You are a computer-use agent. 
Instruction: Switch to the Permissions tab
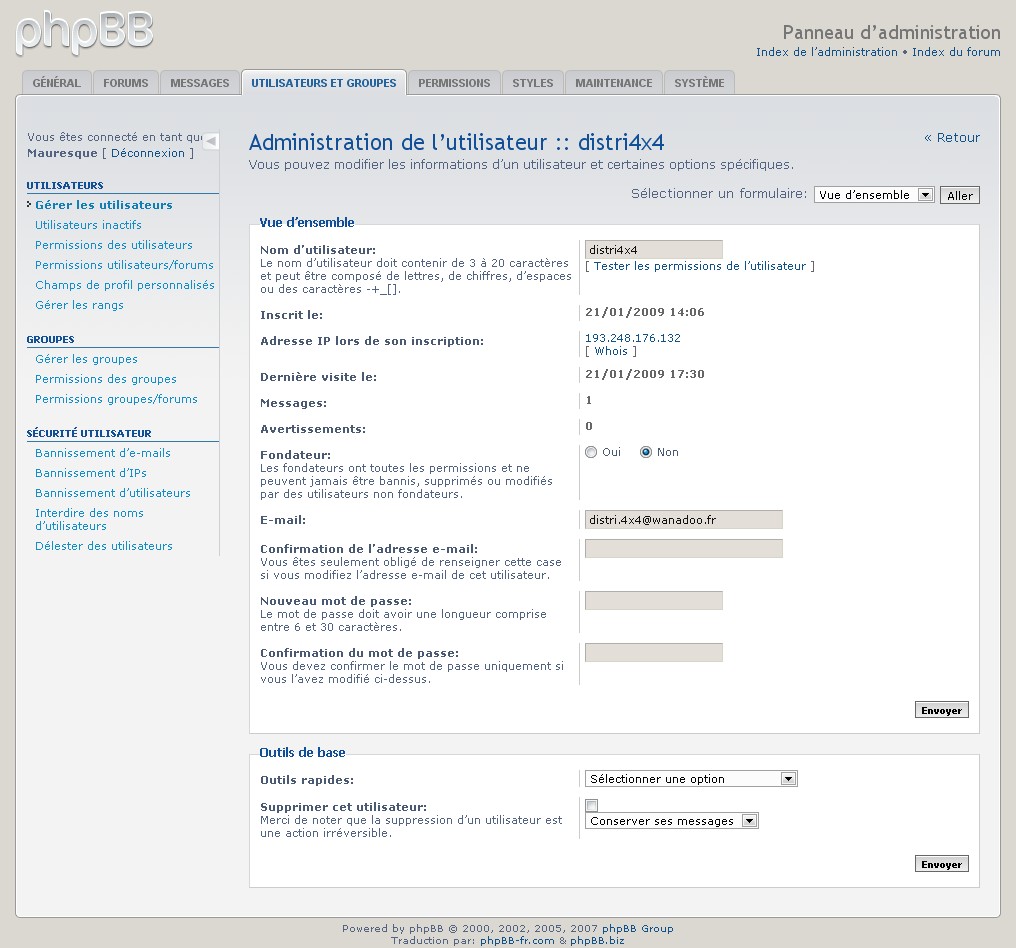(454, 83)
